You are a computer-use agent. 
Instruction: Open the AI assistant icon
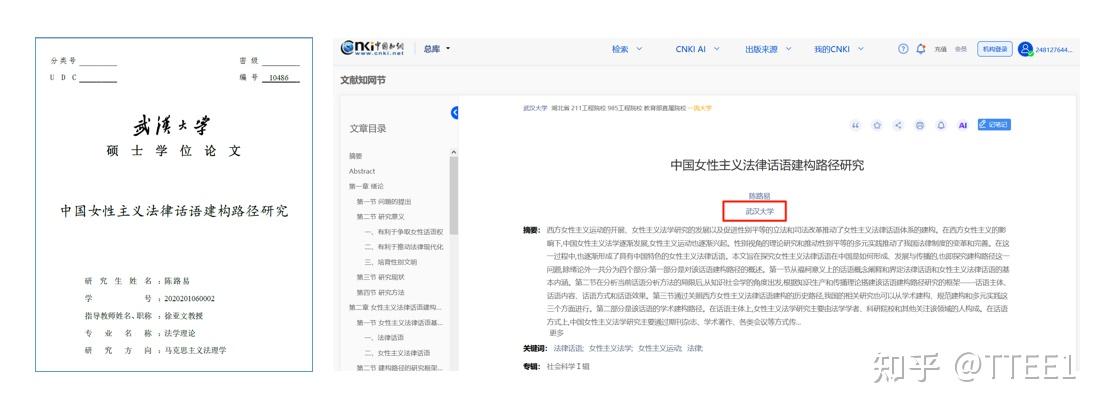[x=962, y=125]
